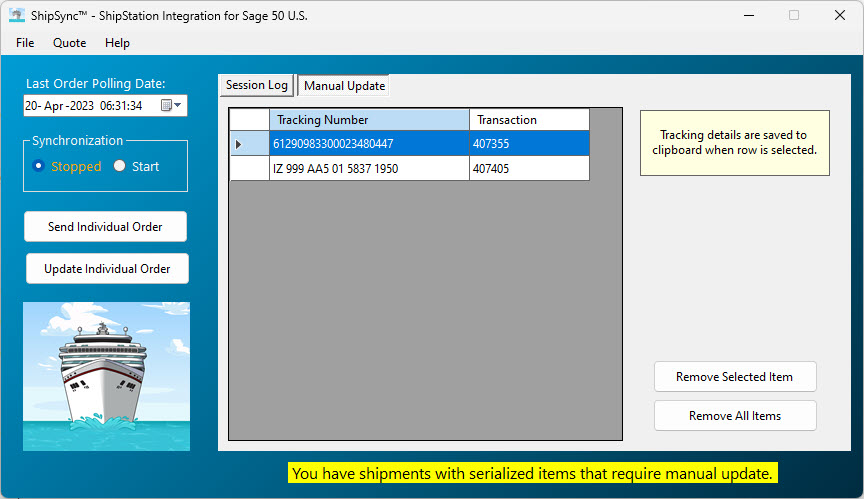
Task: Close the ShipSync window
Action: tap(840, 15)
